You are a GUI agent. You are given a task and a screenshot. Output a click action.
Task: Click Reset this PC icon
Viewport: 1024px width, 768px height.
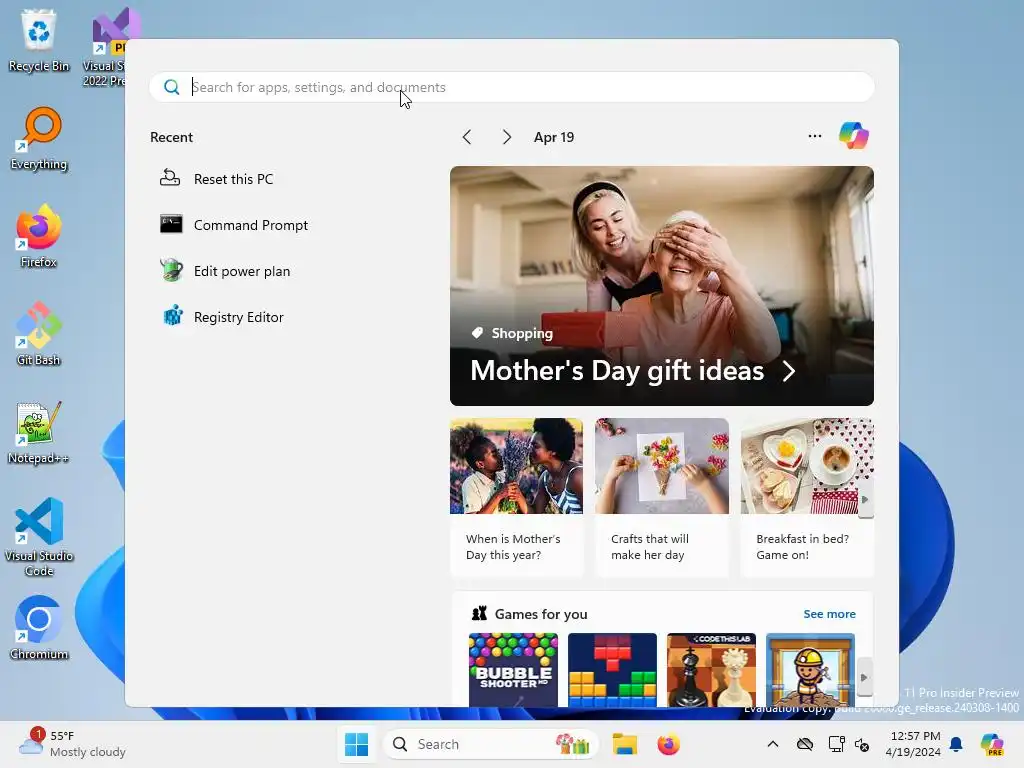coord(170,178)
